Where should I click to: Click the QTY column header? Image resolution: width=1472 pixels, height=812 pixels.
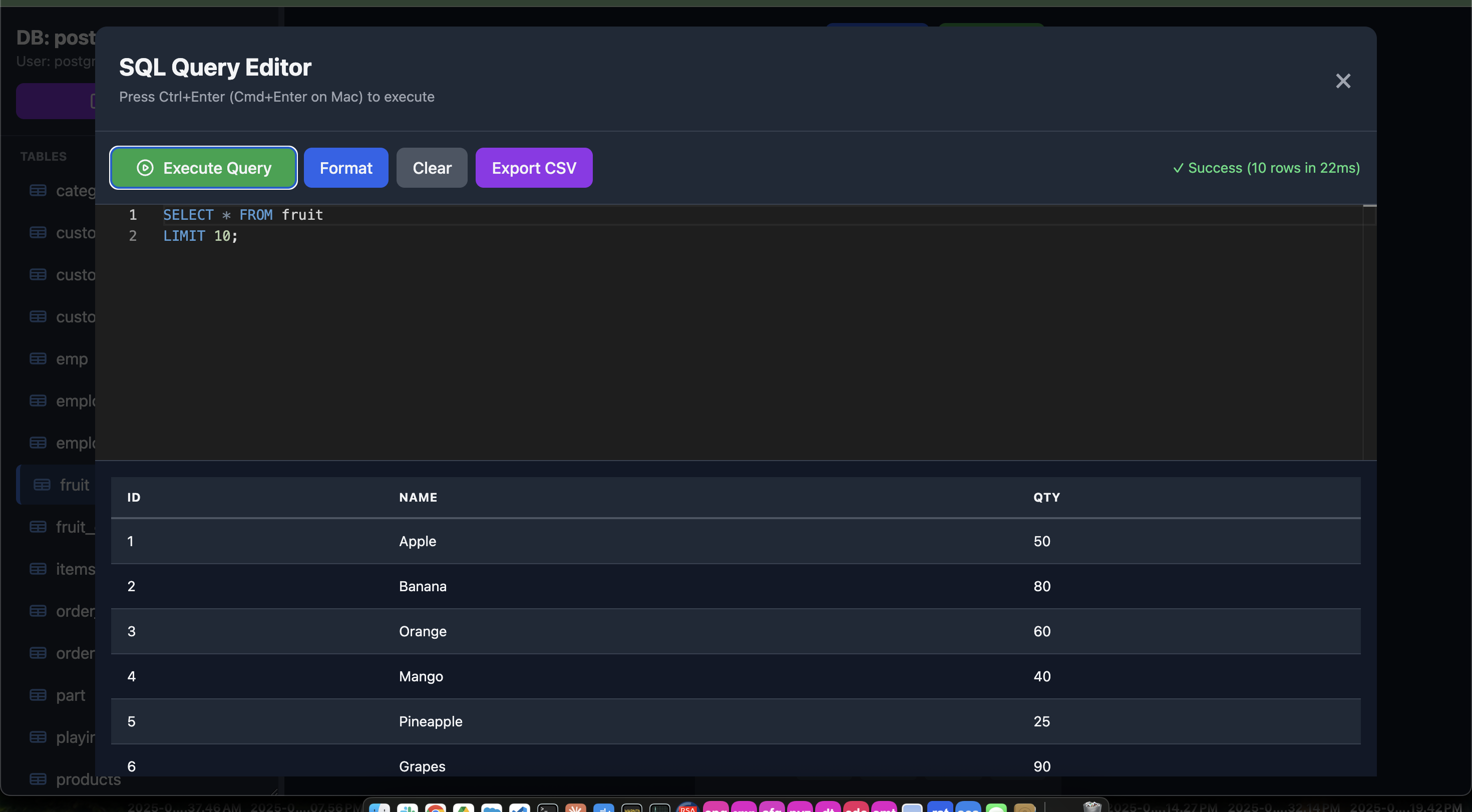tap(1046, 497)
